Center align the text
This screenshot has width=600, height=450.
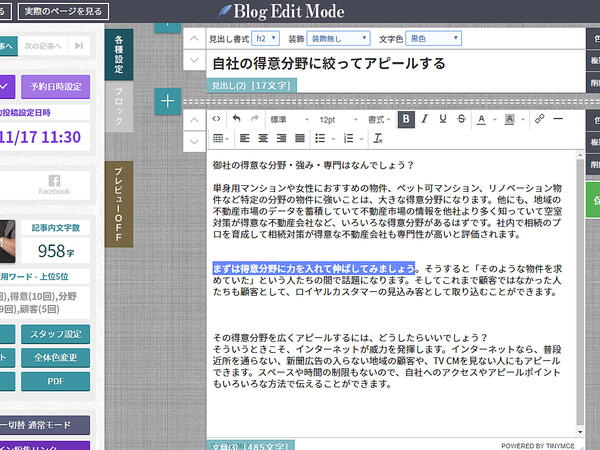[x=263, y=138]
